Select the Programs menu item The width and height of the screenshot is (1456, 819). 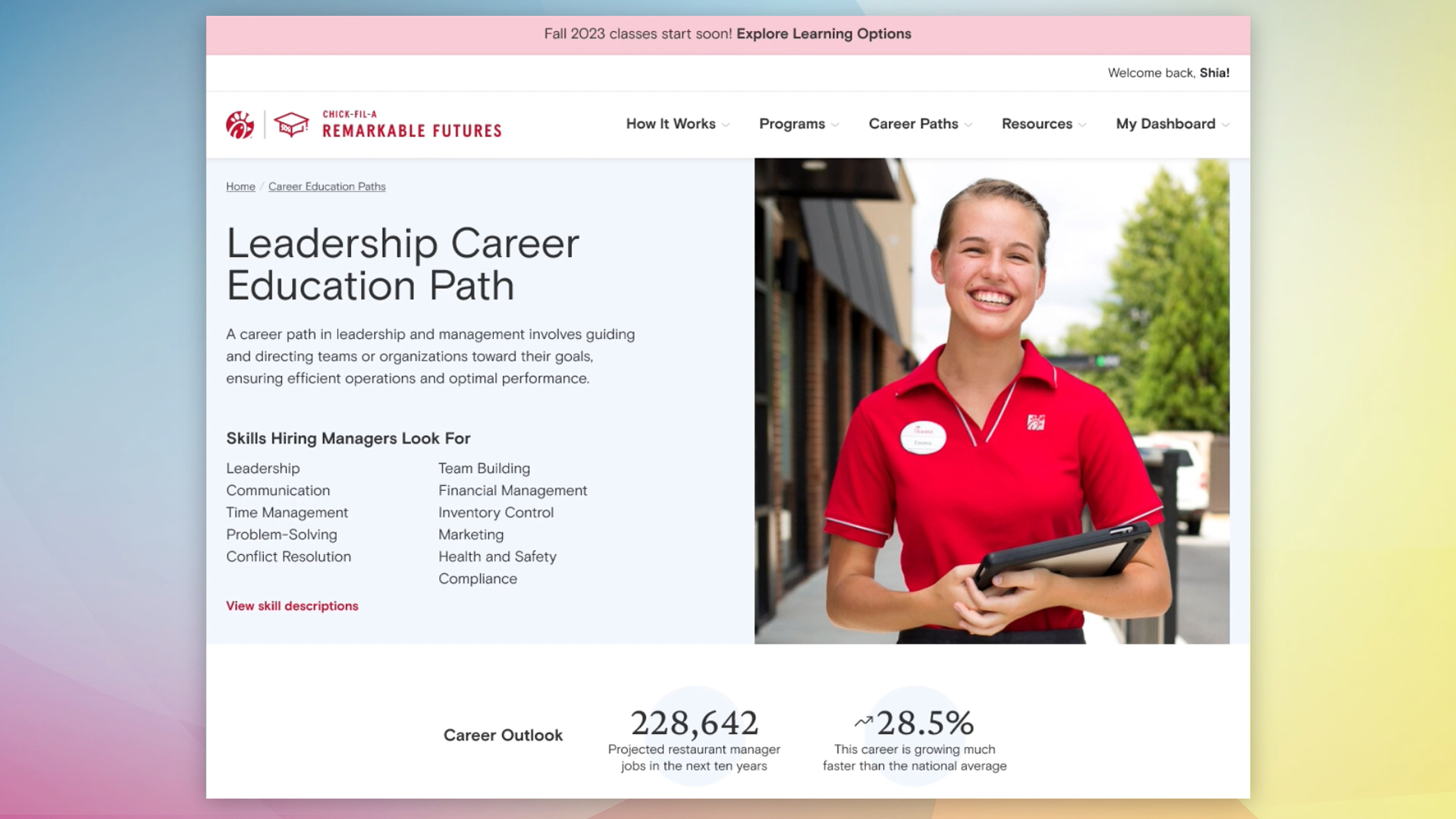point(792,124)
